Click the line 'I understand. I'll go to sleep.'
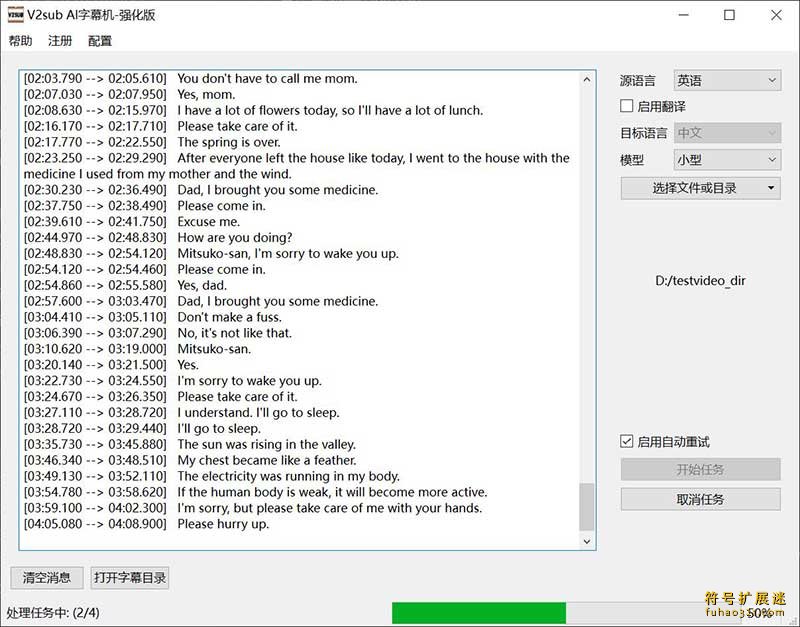The image size is (800, 627). (x=258, y=412)
